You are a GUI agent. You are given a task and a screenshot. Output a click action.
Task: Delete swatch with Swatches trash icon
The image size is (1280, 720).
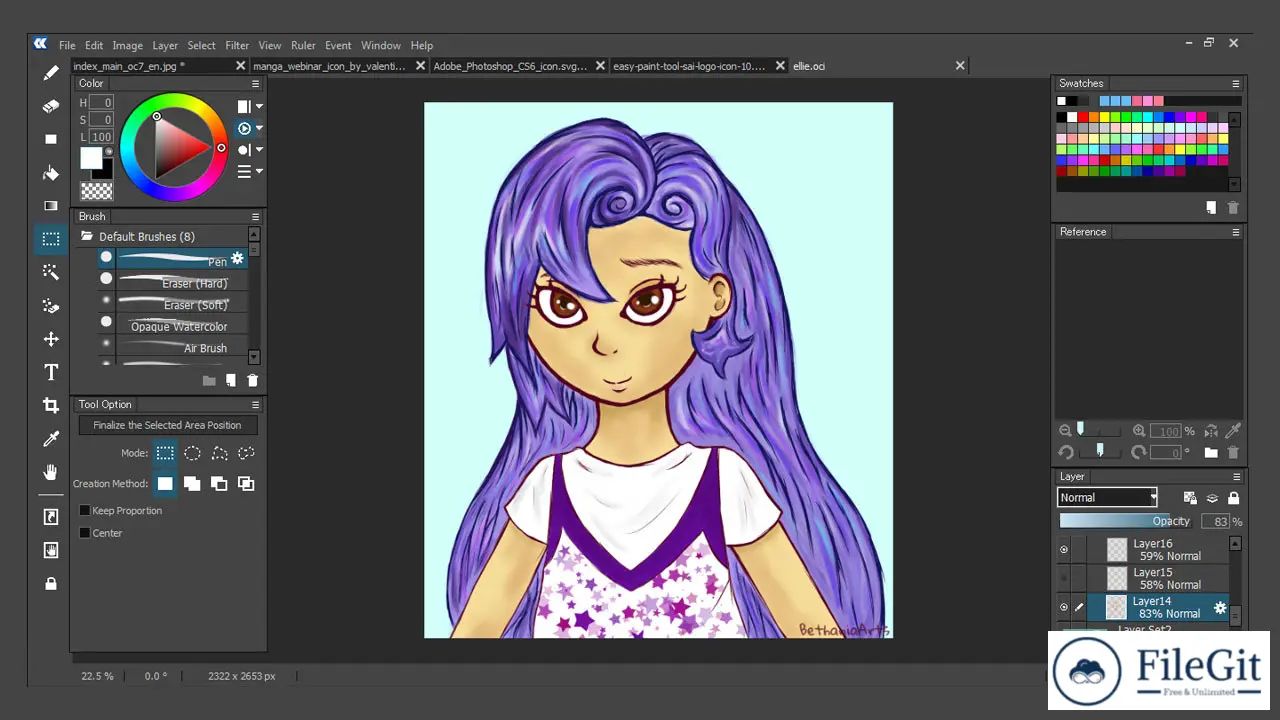[x=1233, y=208]
